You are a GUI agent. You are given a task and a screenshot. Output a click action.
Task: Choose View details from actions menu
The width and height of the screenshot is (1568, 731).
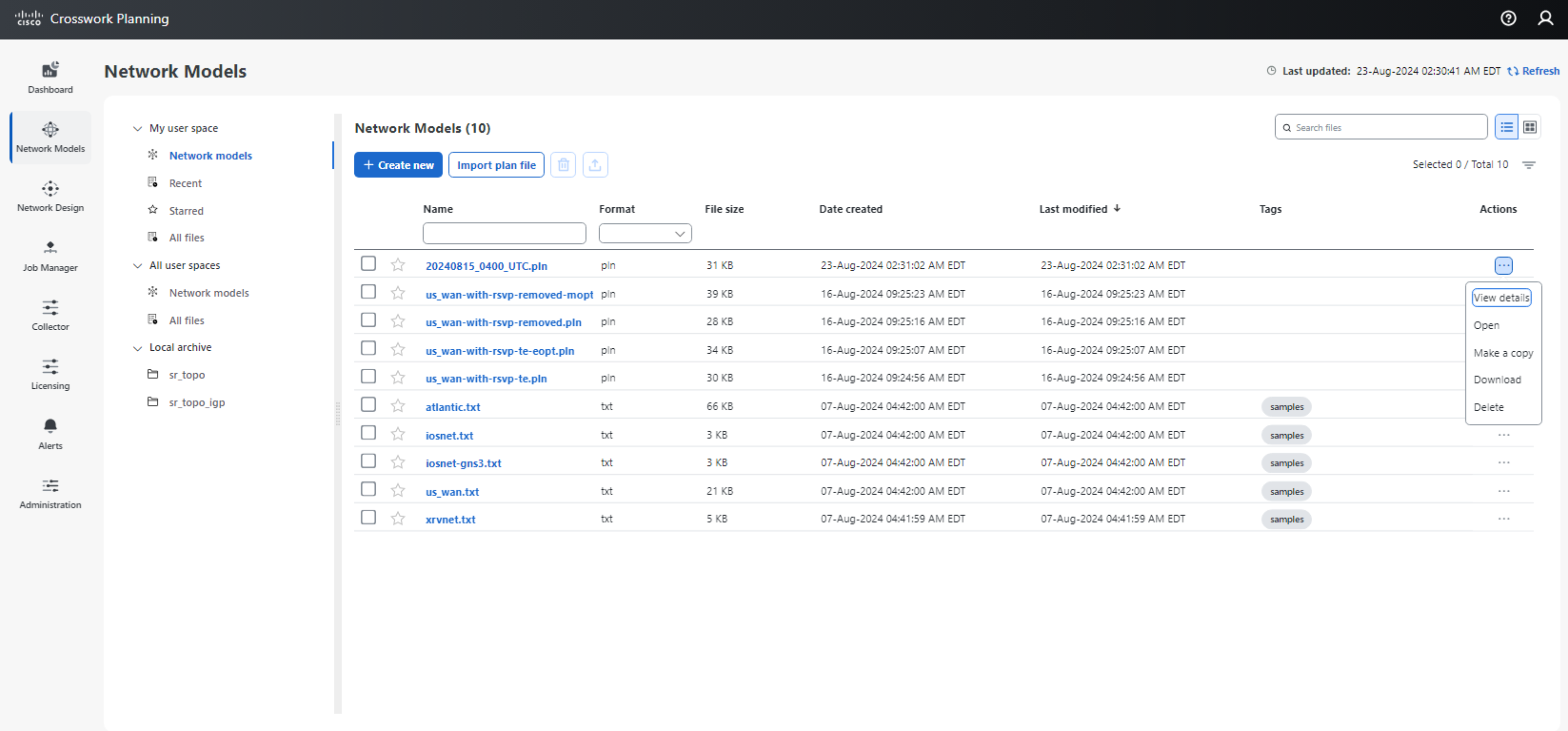pos(1501,297)
